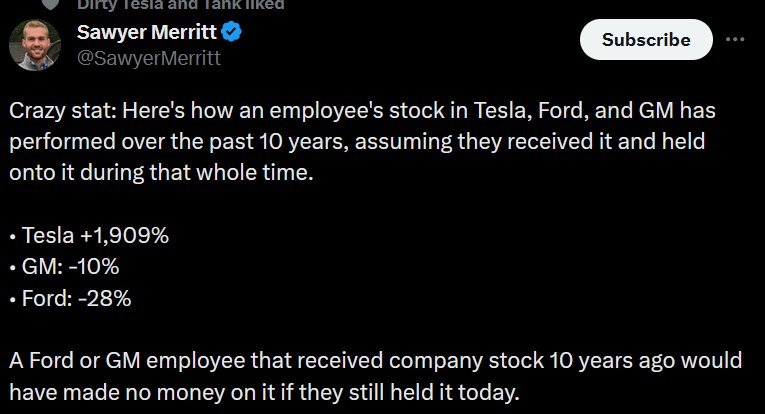Click the sentence starting "A Ford or GM employee"
The image size is (765, 414).
coord(375,361)
